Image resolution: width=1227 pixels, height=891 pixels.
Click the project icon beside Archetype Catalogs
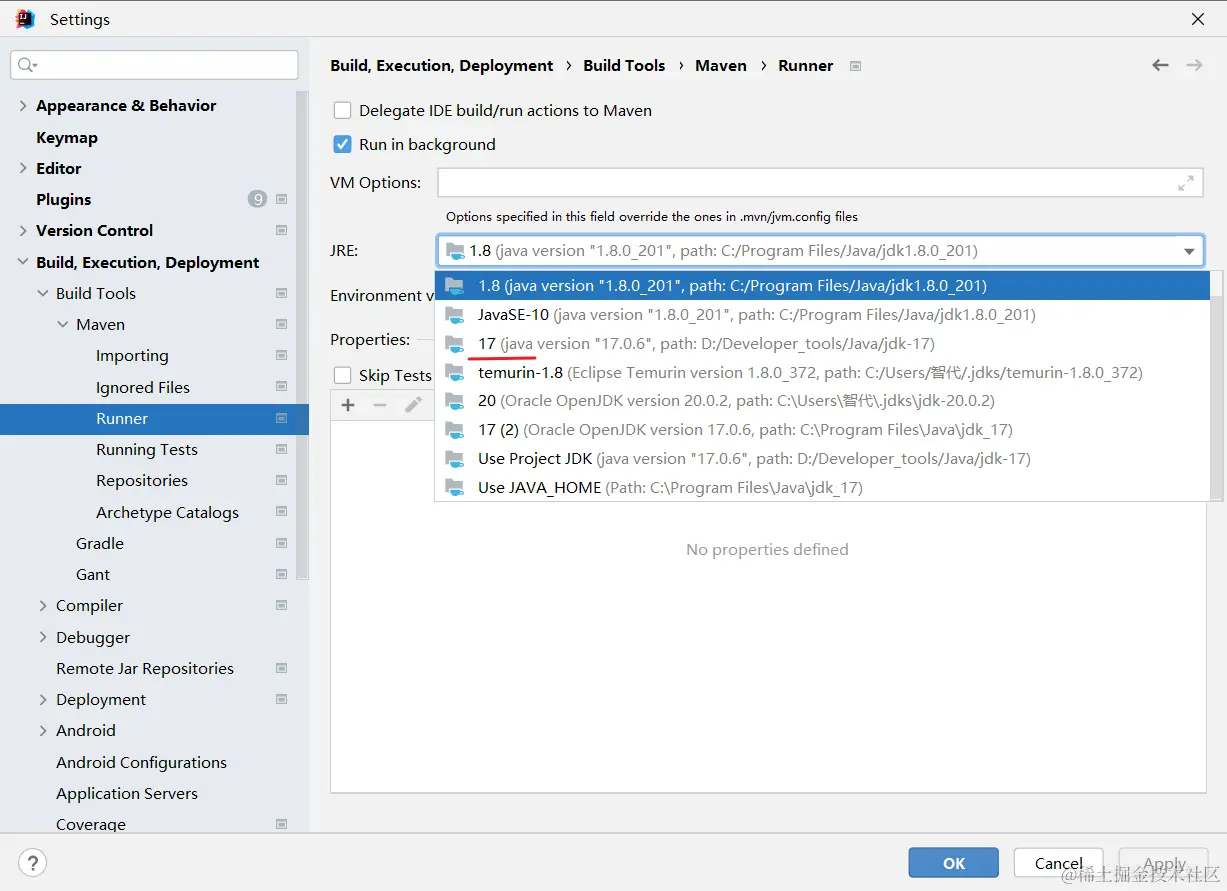(281, 512)
